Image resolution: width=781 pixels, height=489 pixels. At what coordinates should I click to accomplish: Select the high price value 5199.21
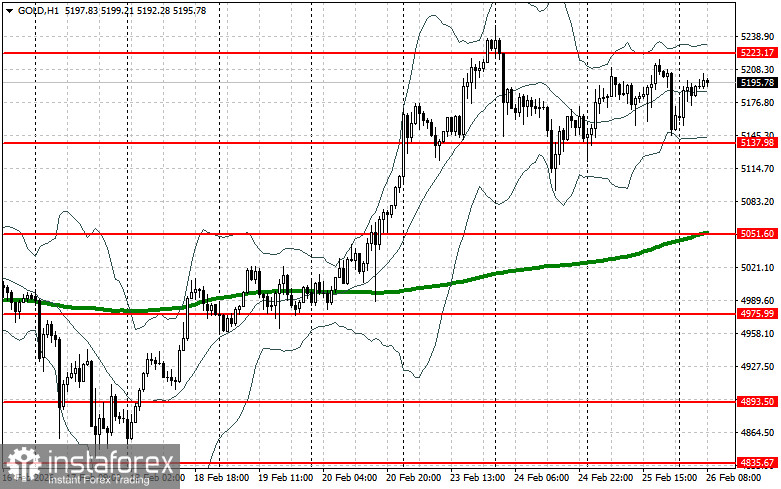(x=117, y=10)
